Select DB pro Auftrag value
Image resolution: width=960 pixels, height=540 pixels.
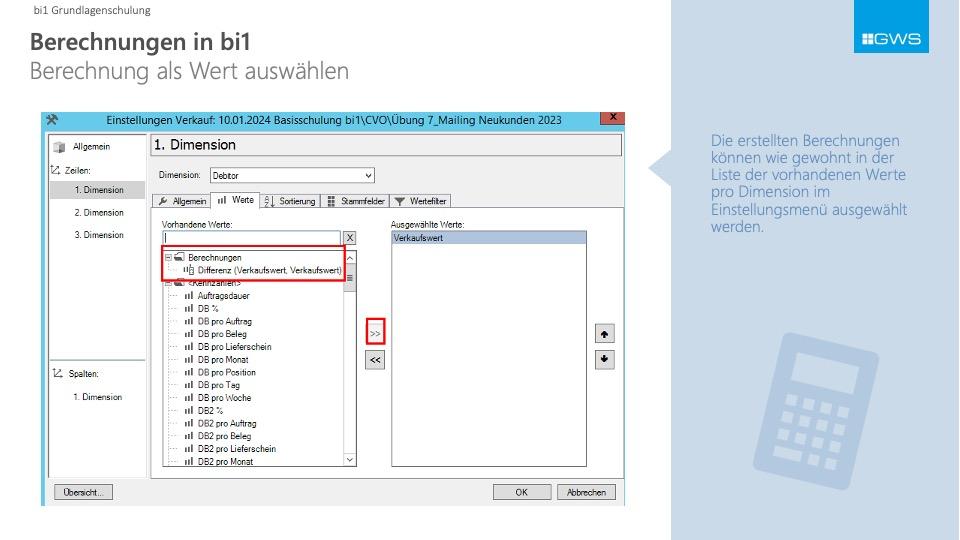coord(225,321)
